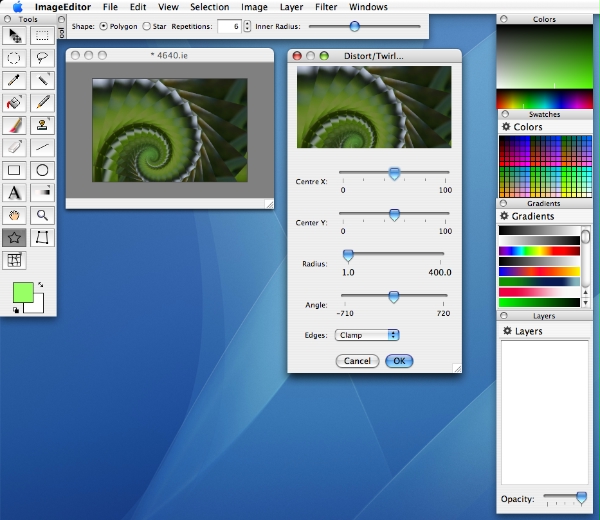This screenshot has width=600, height=520.
Task: Click the Cancel button in Twirl dialog
Action: [357, 361]
